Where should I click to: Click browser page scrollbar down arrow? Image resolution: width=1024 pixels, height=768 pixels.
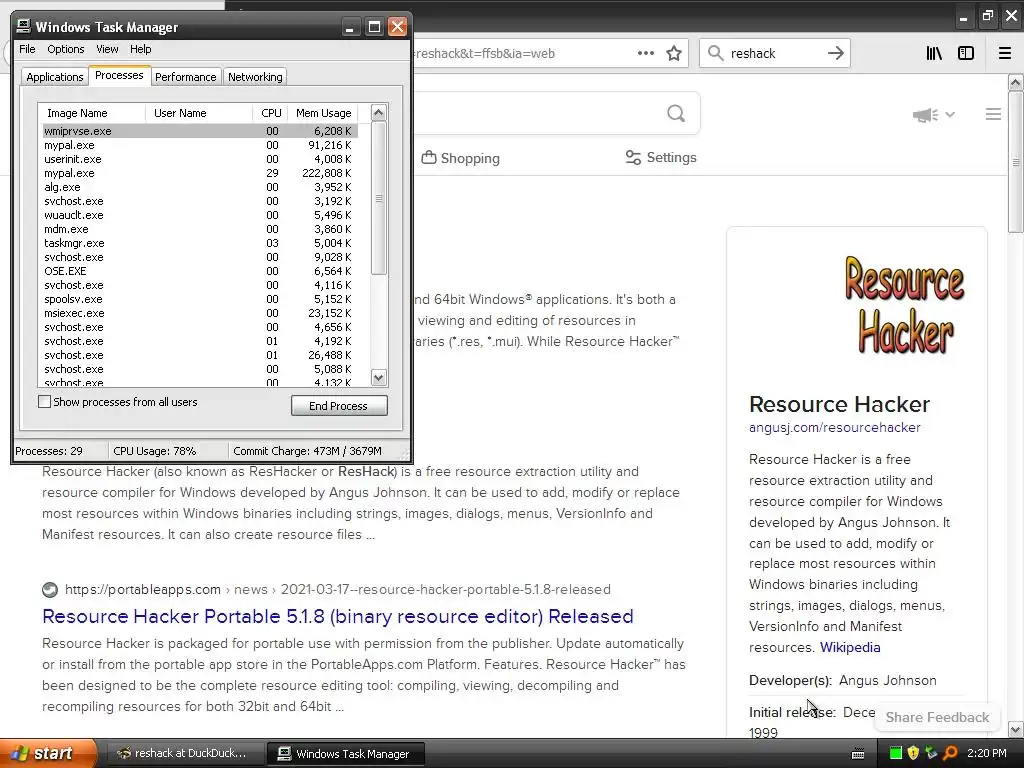(x=1016, y=729)
